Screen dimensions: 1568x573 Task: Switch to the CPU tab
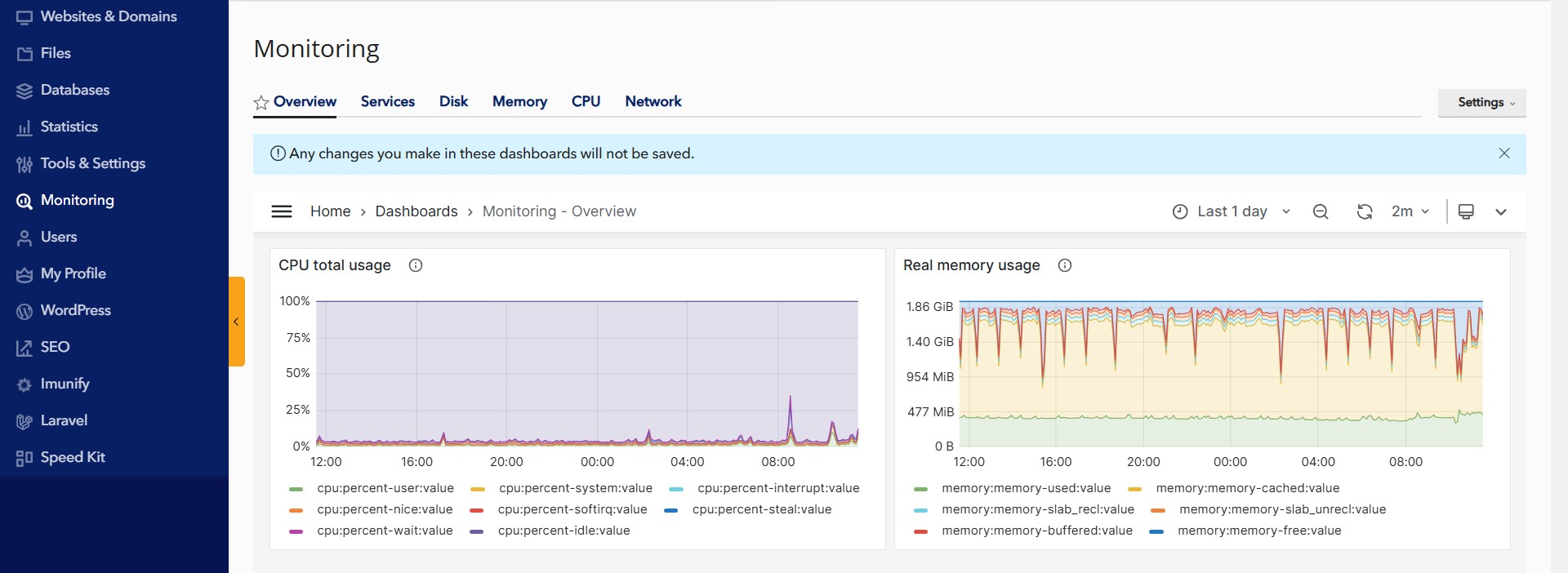pyautogui.click(x=586, y=102)
